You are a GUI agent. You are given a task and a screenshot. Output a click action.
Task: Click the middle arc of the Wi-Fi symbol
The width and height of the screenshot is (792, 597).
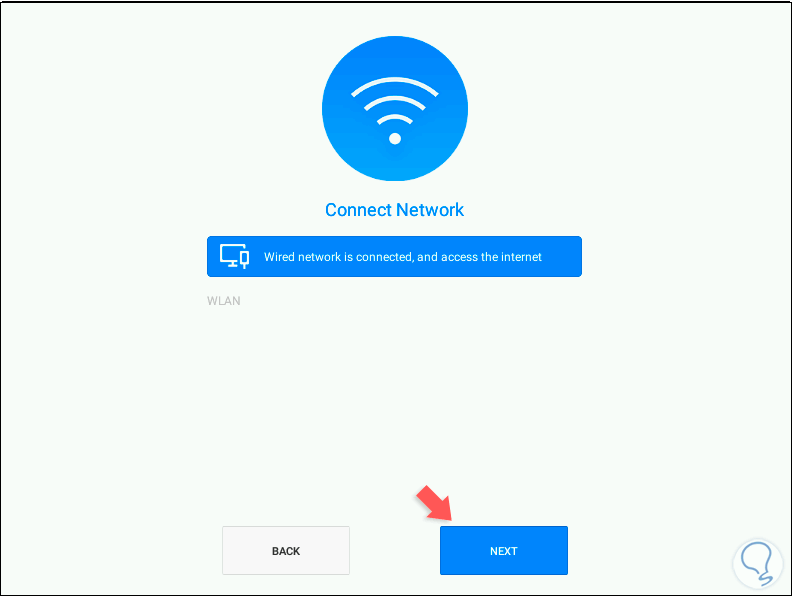click(x=394, y=103)
